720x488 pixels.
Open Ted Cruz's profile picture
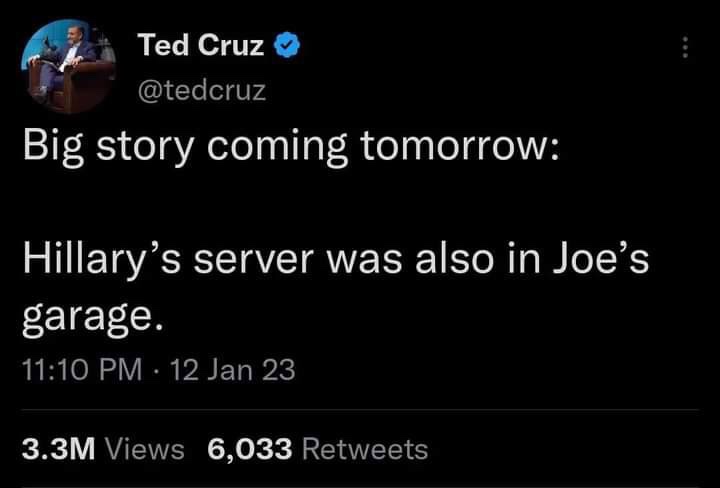66,67
